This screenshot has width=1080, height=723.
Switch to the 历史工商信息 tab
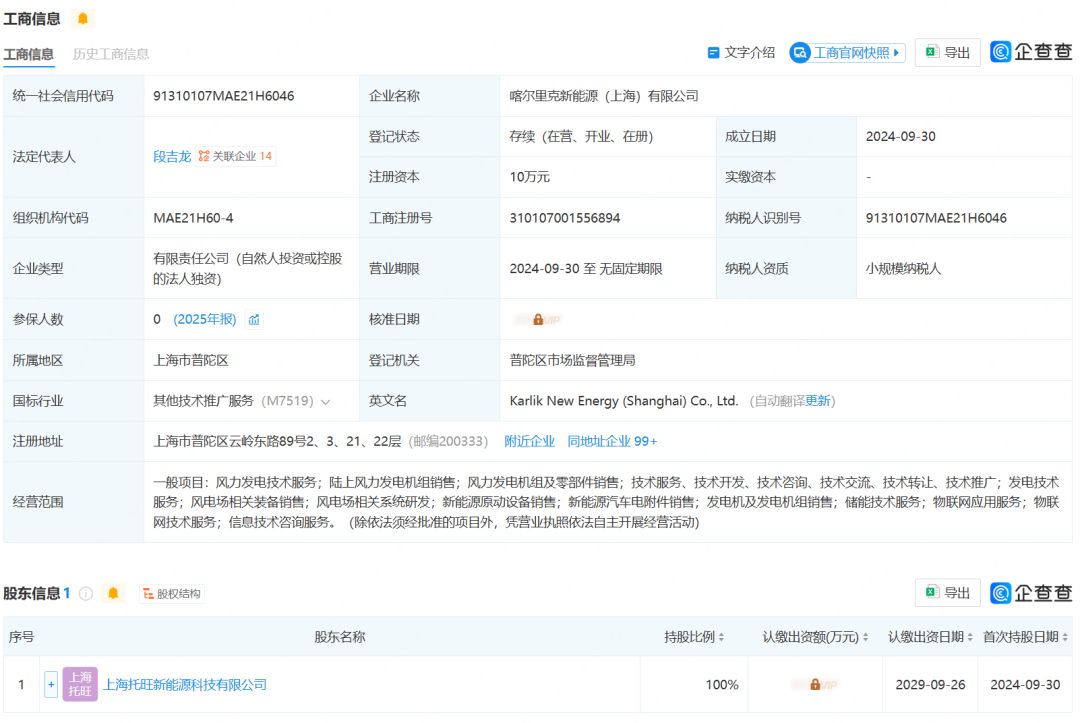(x=110, y=54)
